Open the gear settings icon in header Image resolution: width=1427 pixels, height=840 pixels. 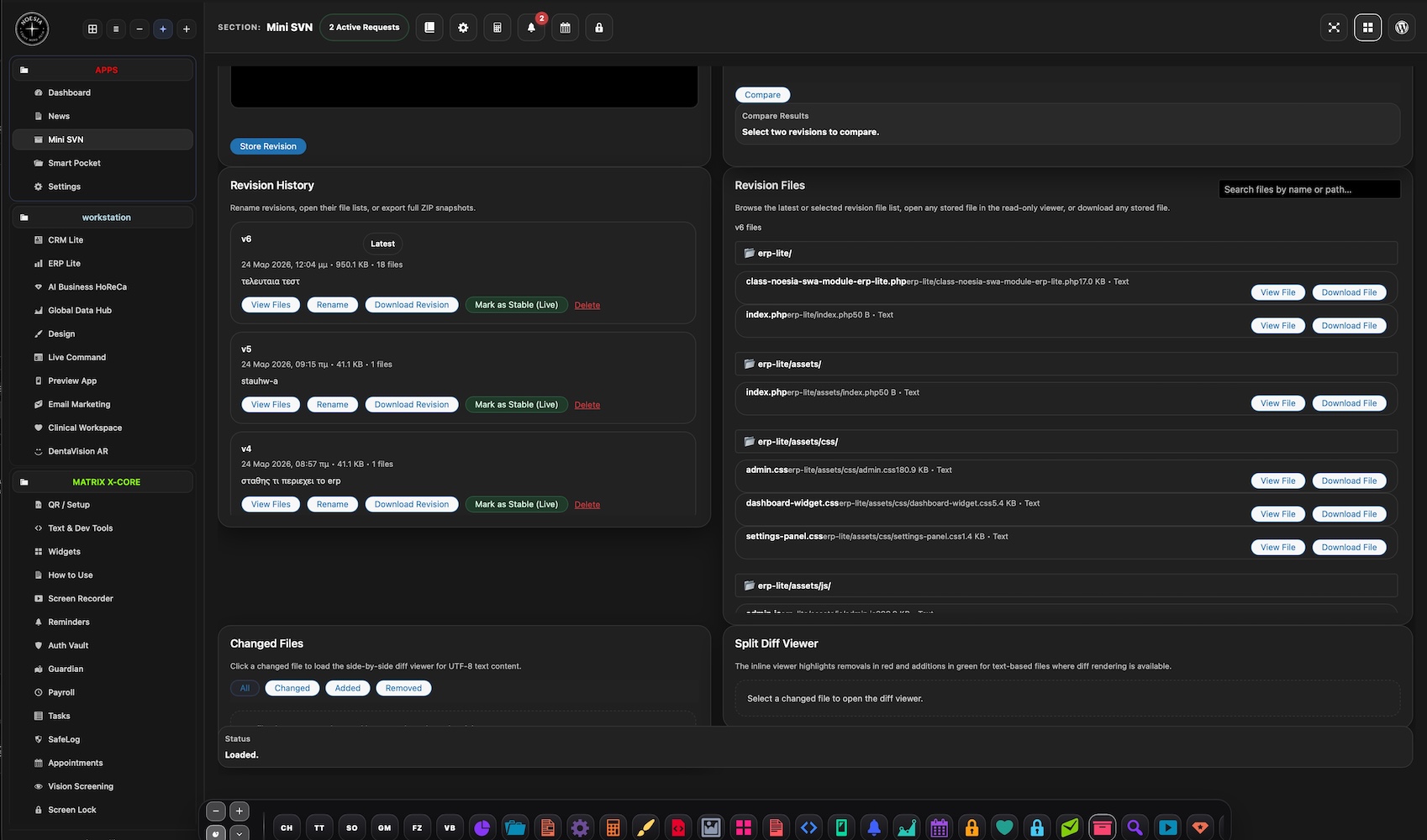(x=463, y=28)
